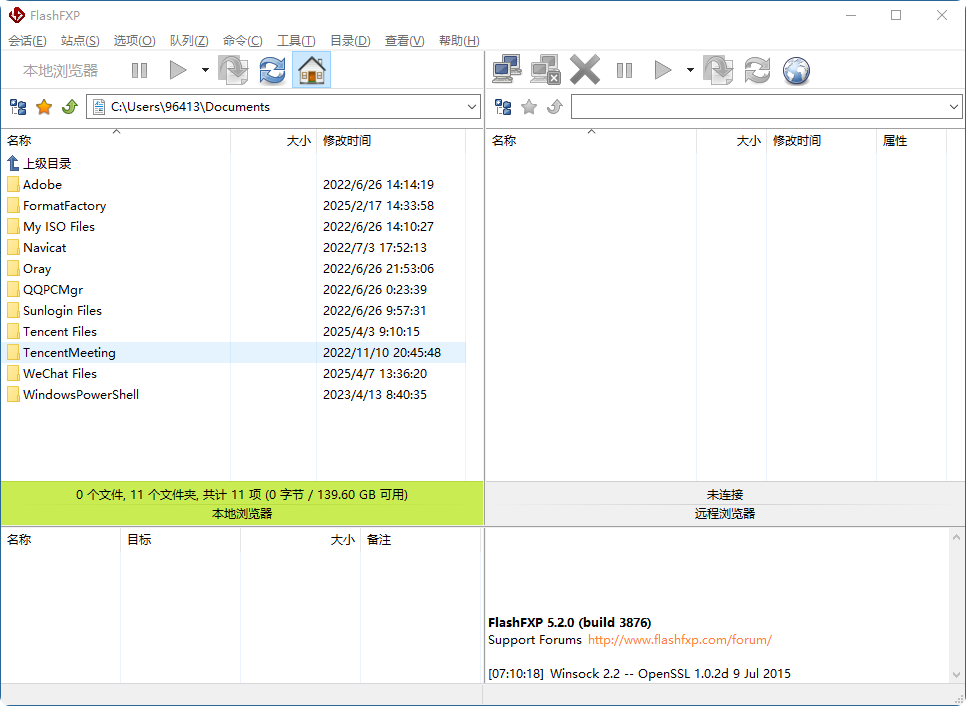Sort local files by 名称 column

[116, 140]
